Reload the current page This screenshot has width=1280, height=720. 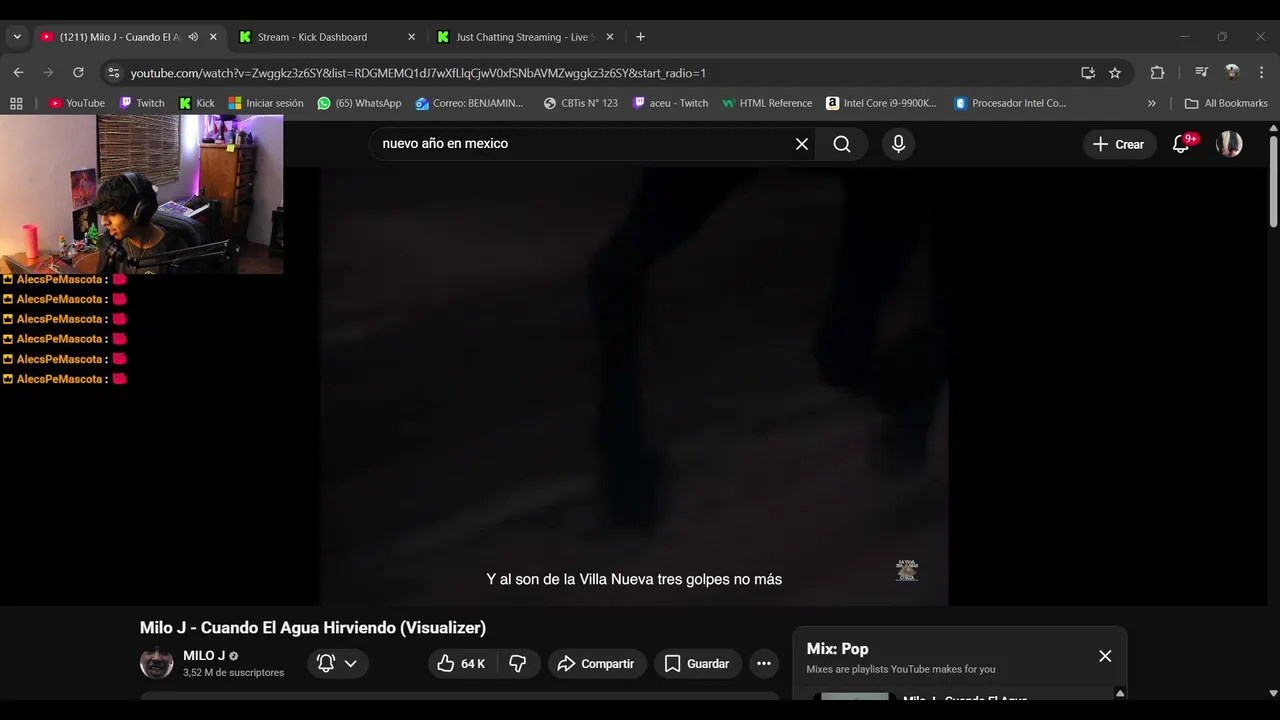click(x=78, y=73)
